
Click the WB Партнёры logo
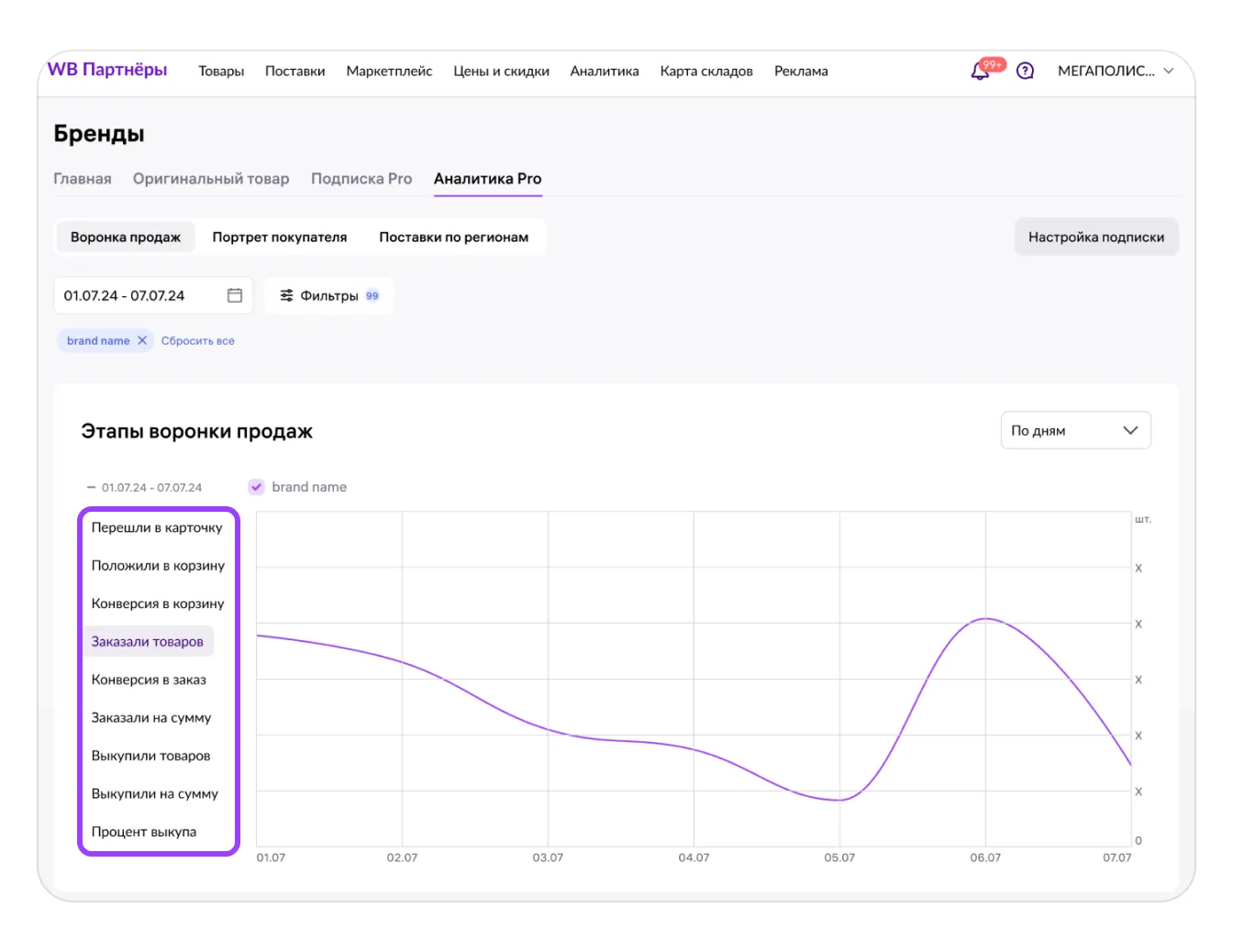(107, 70)
